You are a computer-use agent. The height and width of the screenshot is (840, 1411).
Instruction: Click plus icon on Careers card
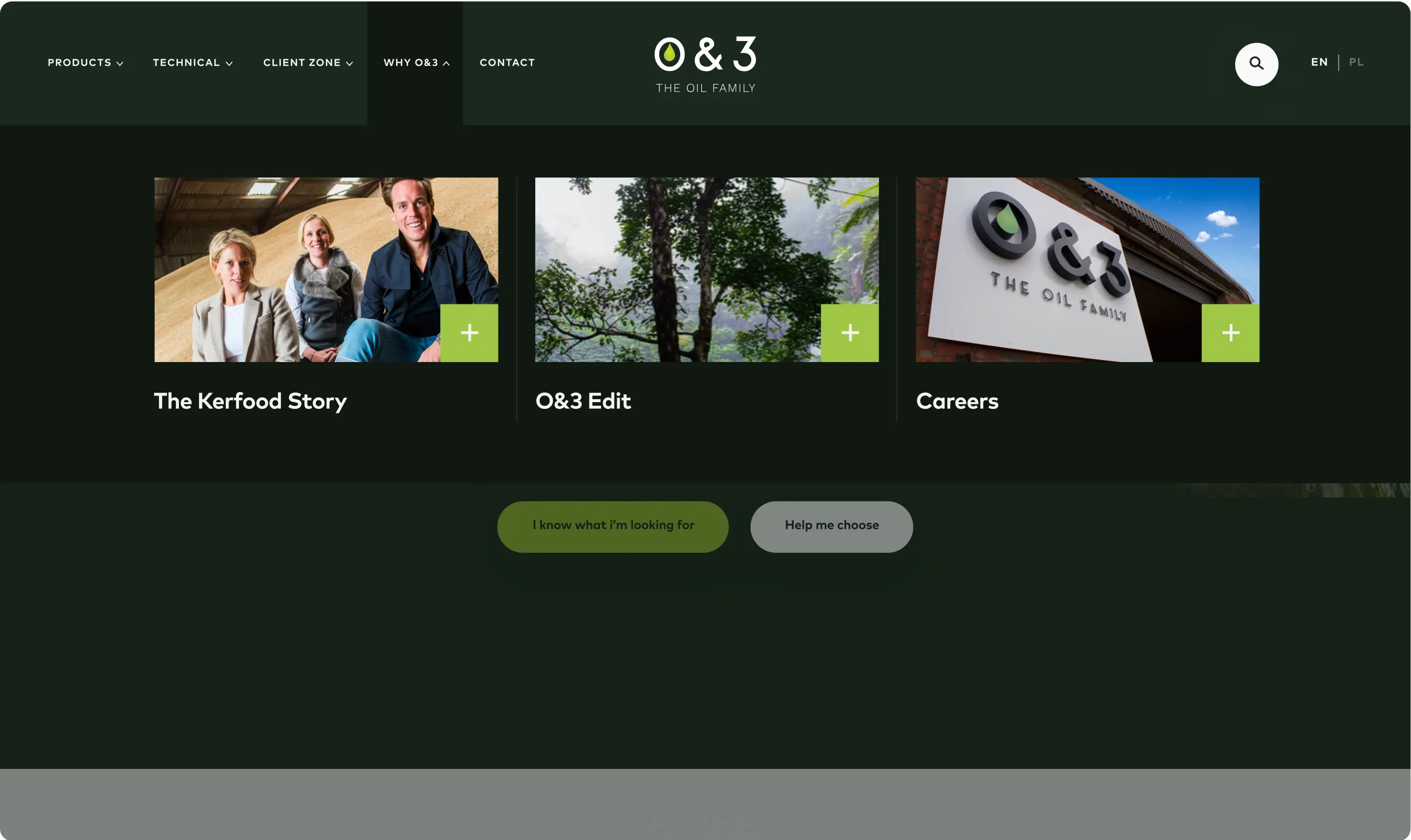click(1230, 333)
